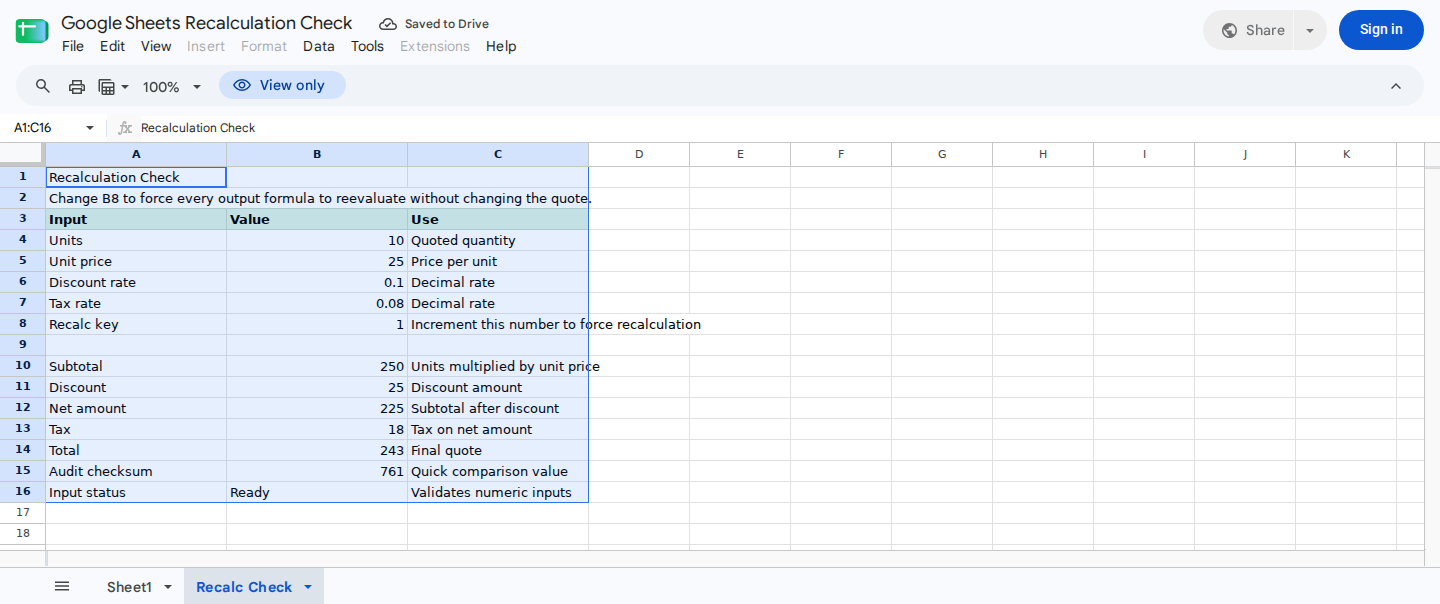Click the Audit checksum value 761
The height and width of the screenshot is (604, 1440).
click(x=317, y=471)
